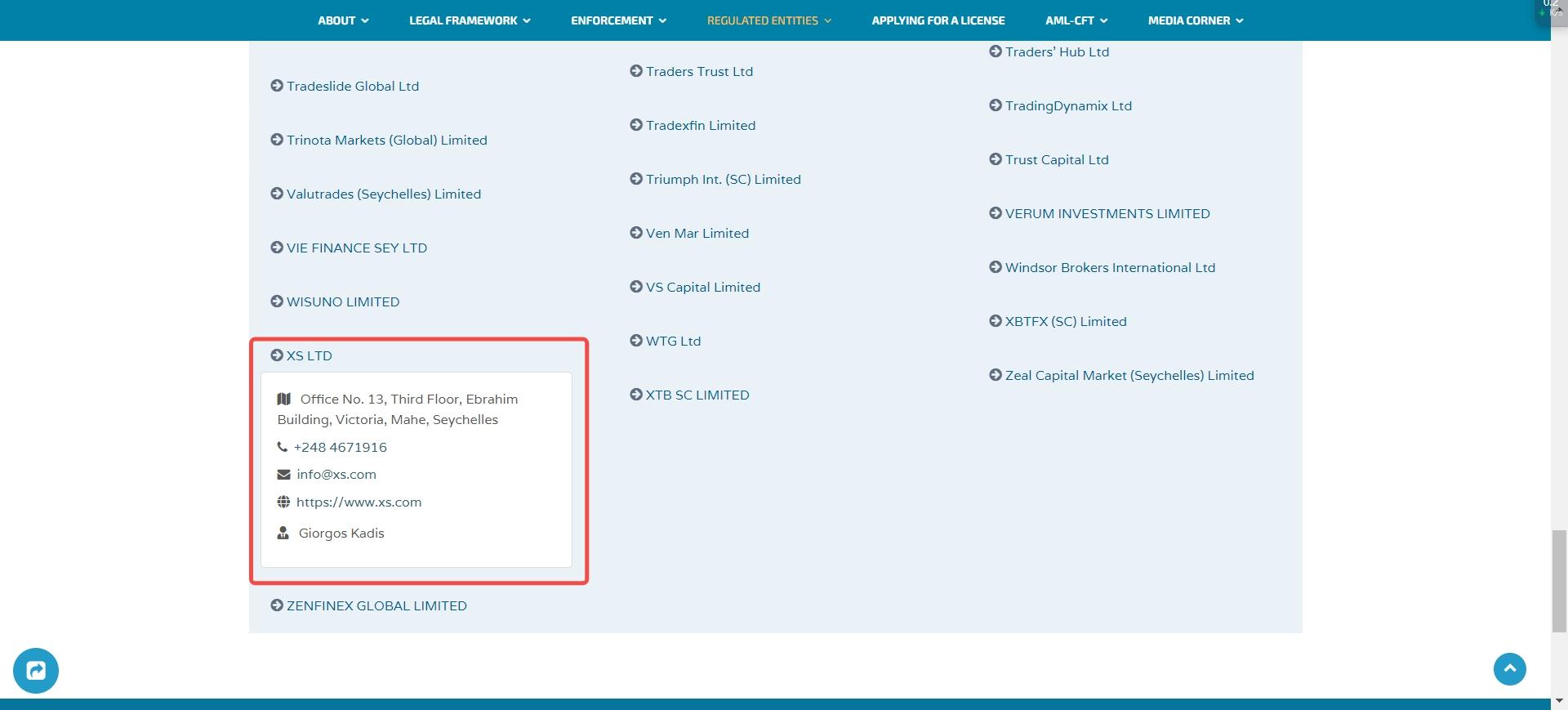
Task: Click the map icon beside the office address
Action: point(283,399)
